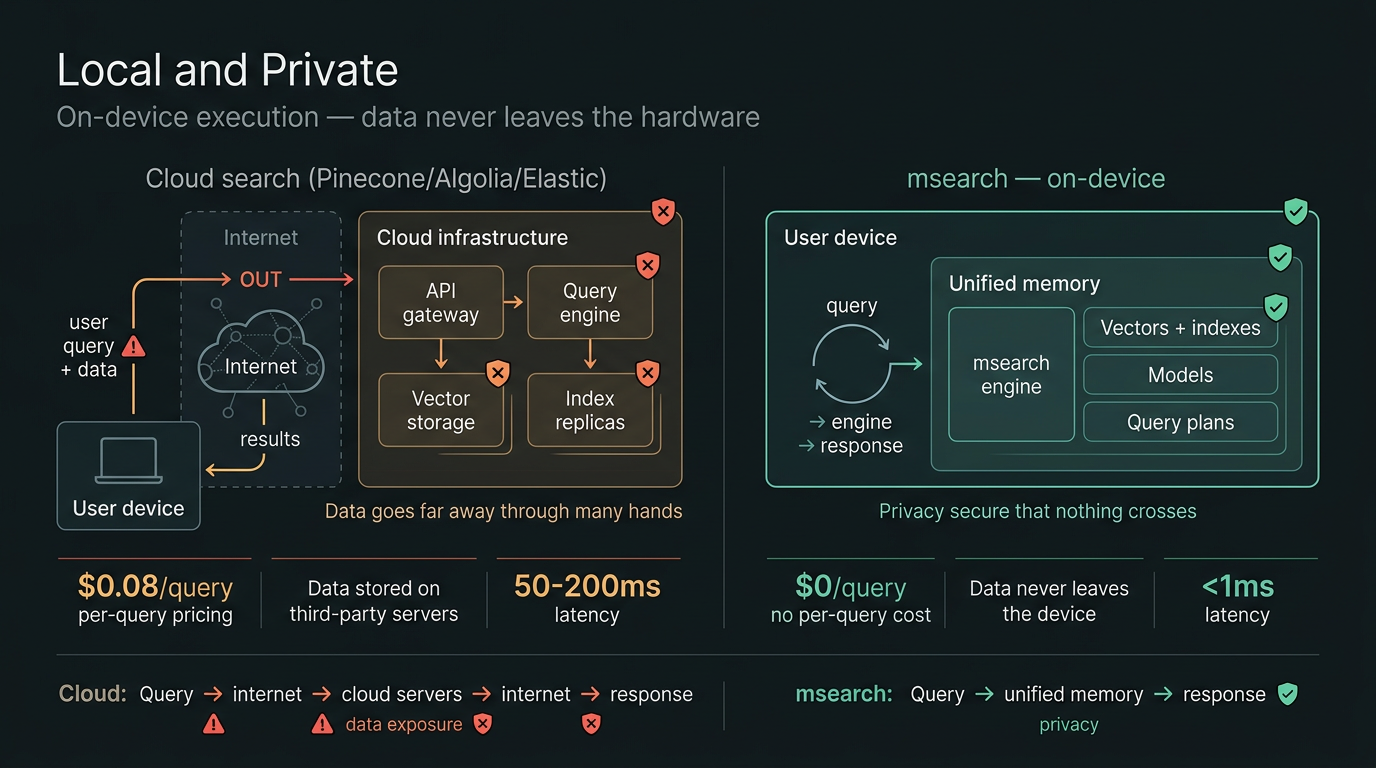Viewport: 1376px width, 768px height.
Task: Click the 'msearch:' flow label
Action: (844, 694)
